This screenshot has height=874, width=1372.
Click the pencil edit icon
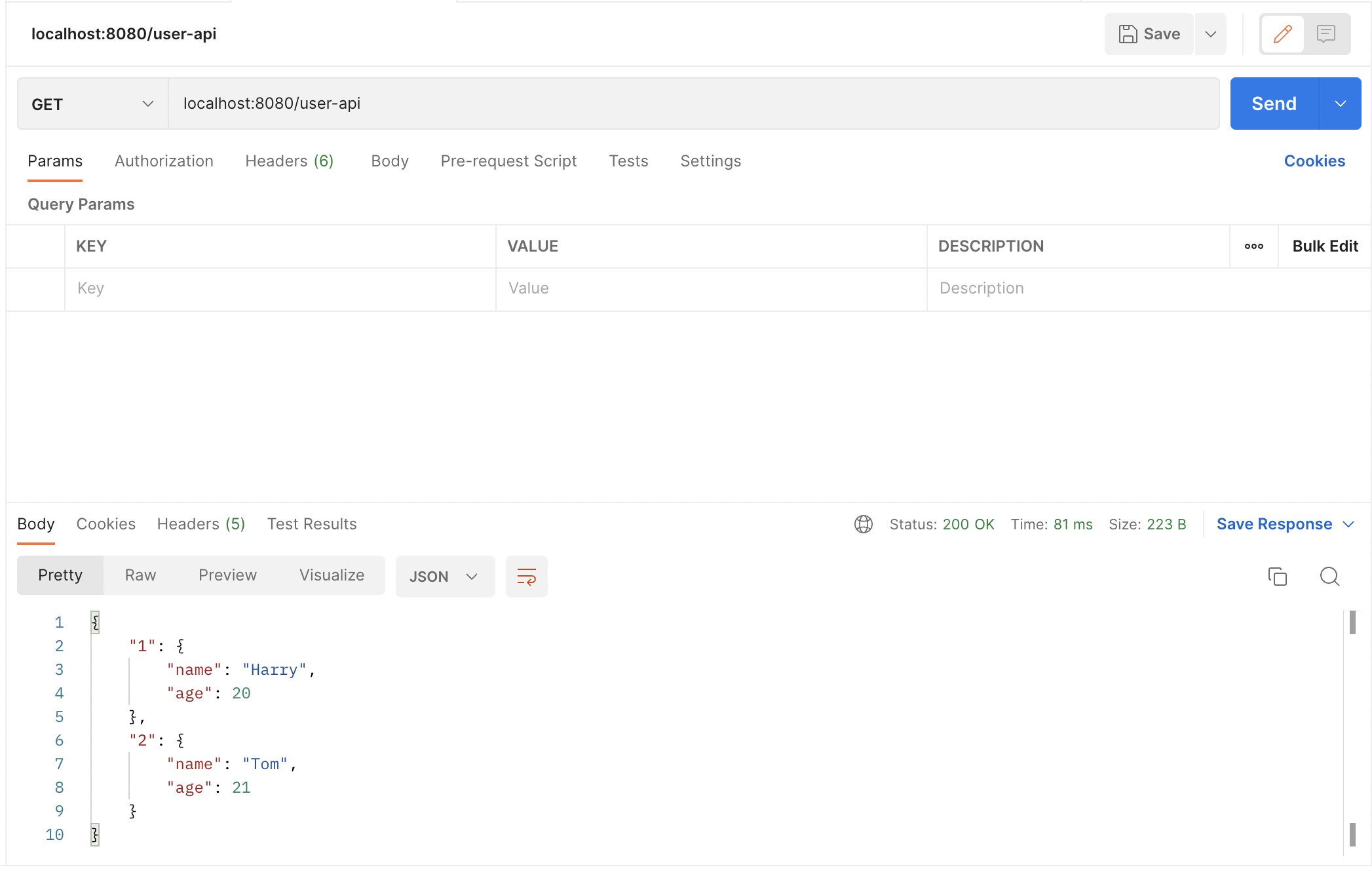tap(1282, 34)
